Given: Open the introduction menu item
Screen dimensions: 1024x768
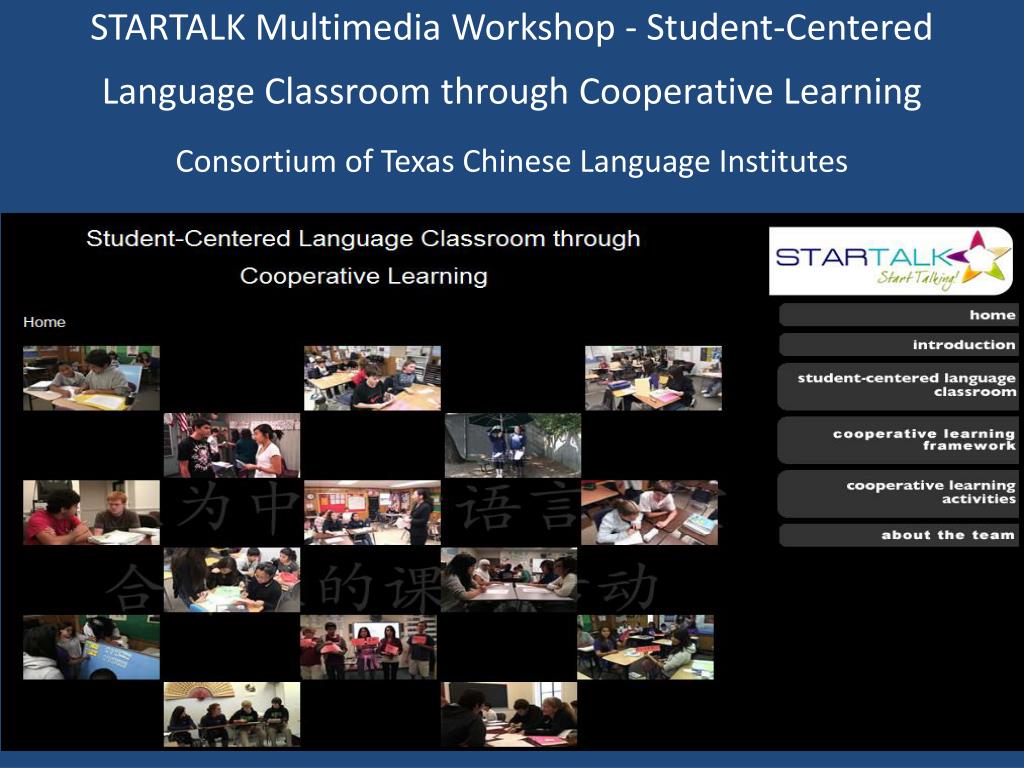Looking at the screenshot, I should coord(898,345).
